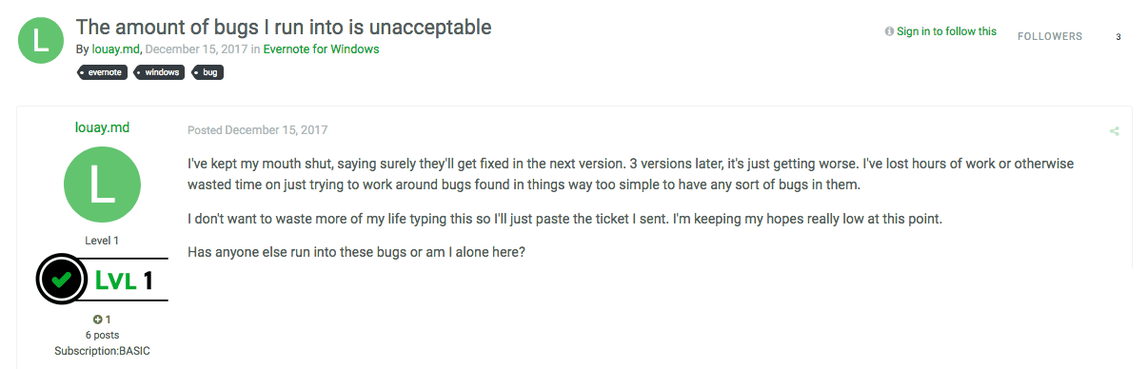Image resolution: width=1148 pixels, height=369 pixels.
Task: Click the Level 1 text under the avatar
Action: pyautogui.click(x=102, y=240)
